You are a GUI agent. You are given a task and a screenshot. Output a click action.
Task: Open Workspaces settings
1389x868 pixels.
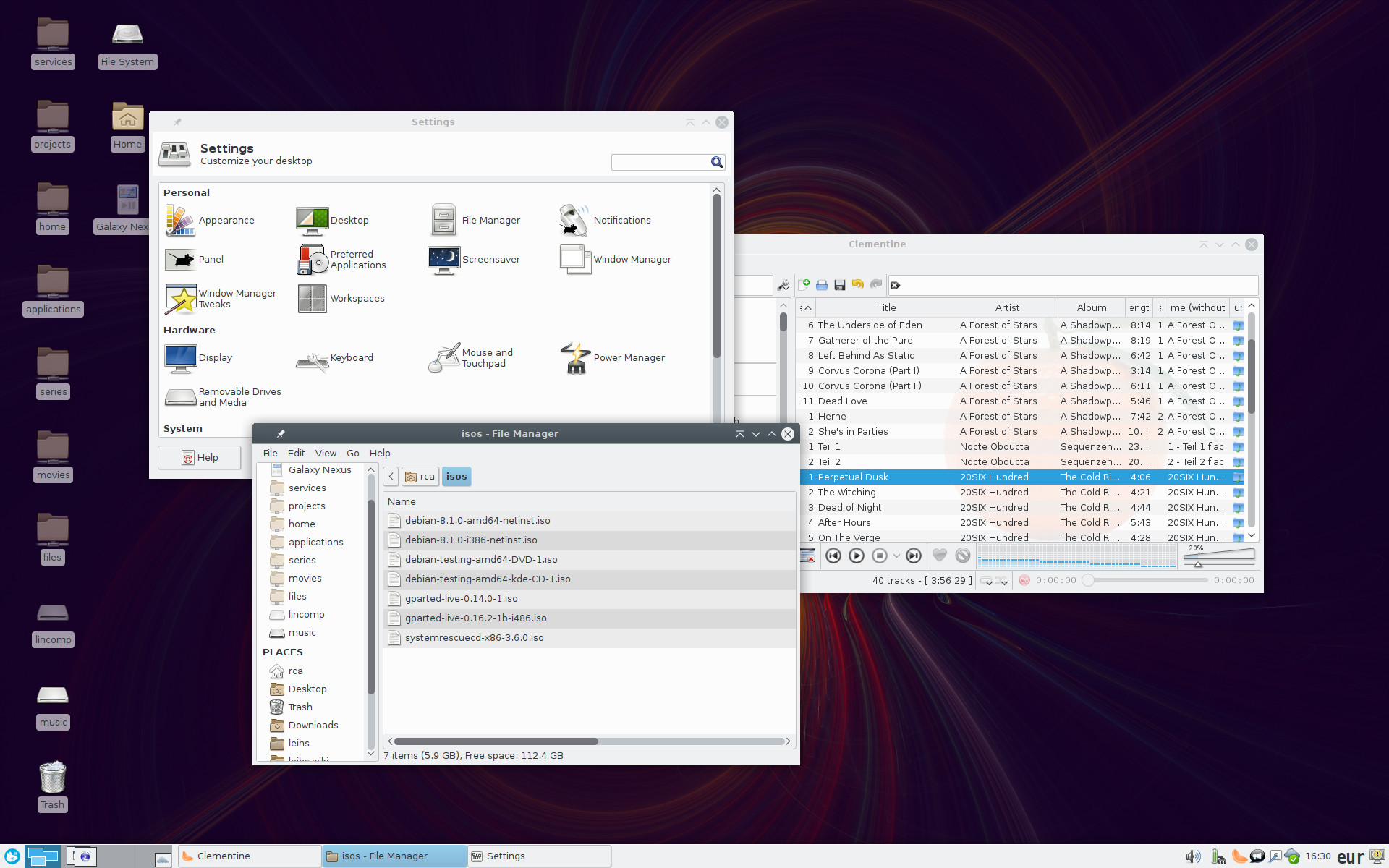click(341, 299)
